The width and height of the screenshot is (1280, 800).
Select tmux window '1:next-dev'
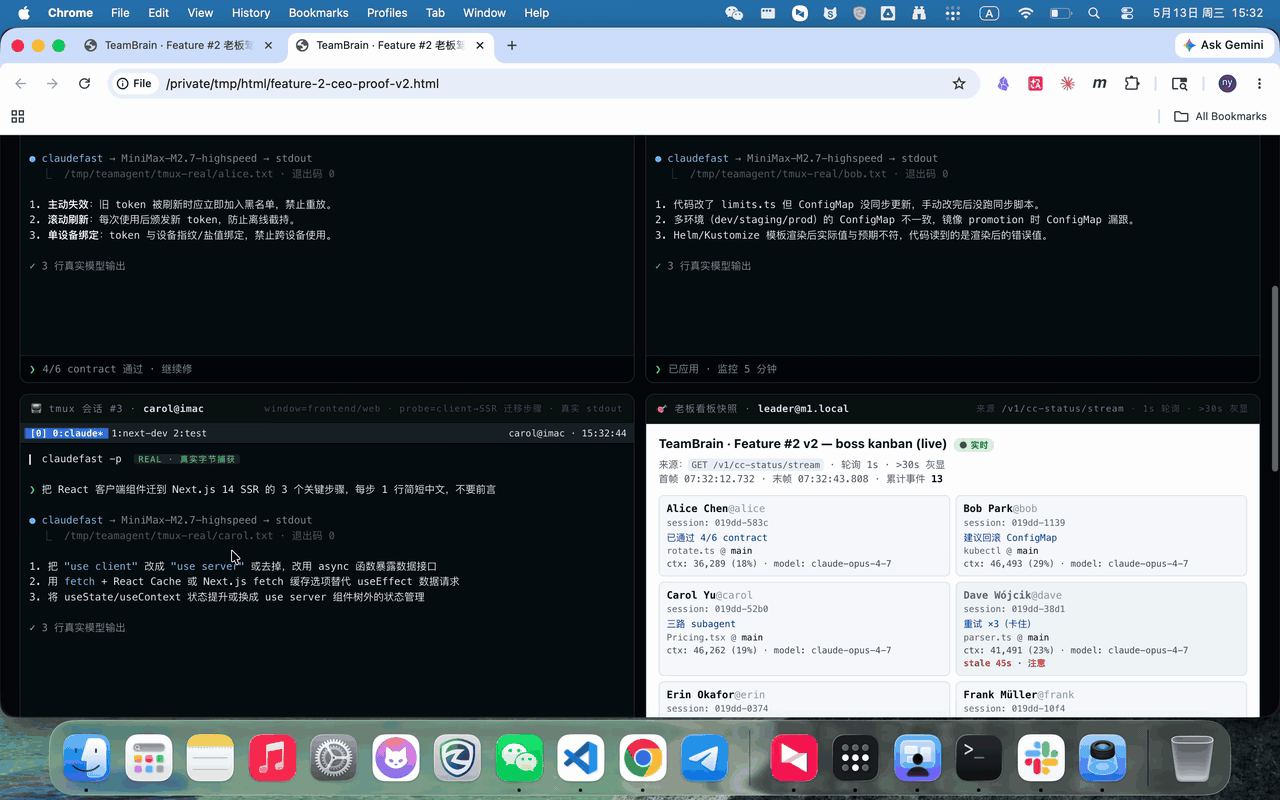[x=141, y=433]
